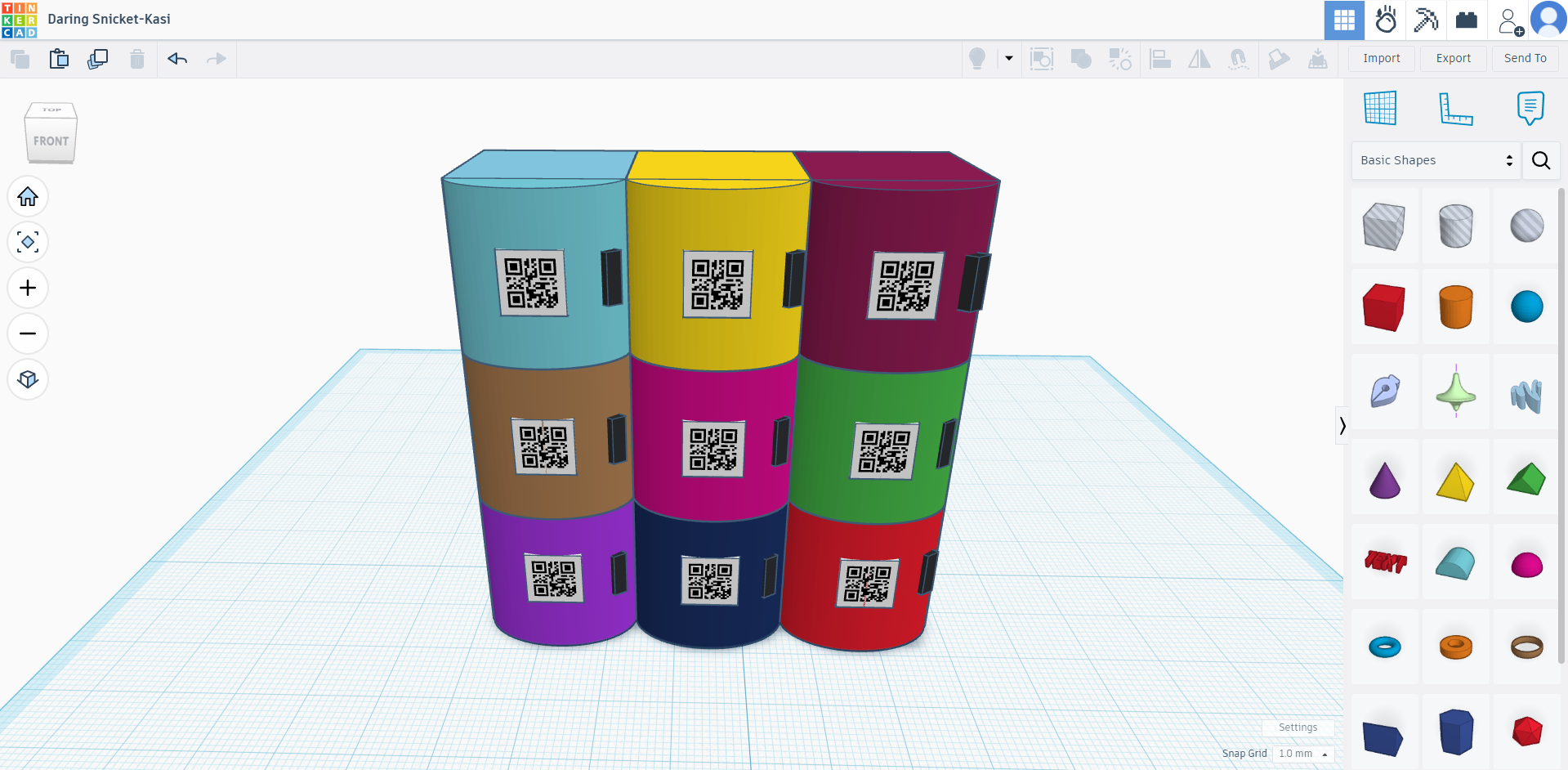
Task: Click the Paste clipboard icon
Action: coord(59,59)
